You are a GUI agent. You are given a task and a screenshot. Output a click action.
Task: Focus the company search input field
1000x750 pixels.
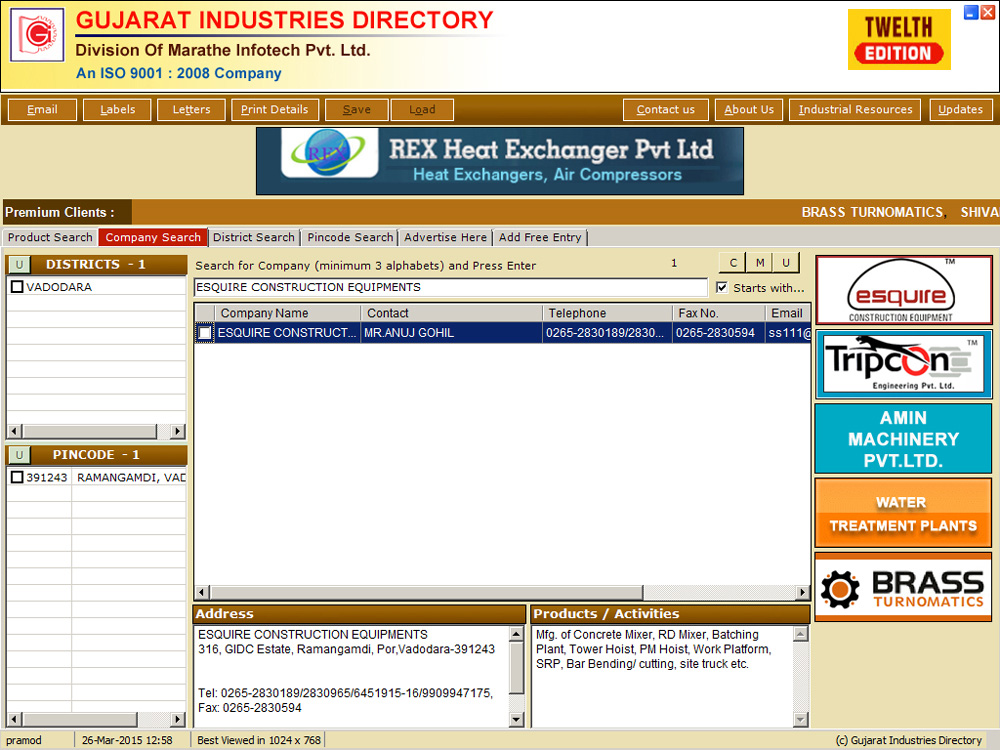click(451, 288)
